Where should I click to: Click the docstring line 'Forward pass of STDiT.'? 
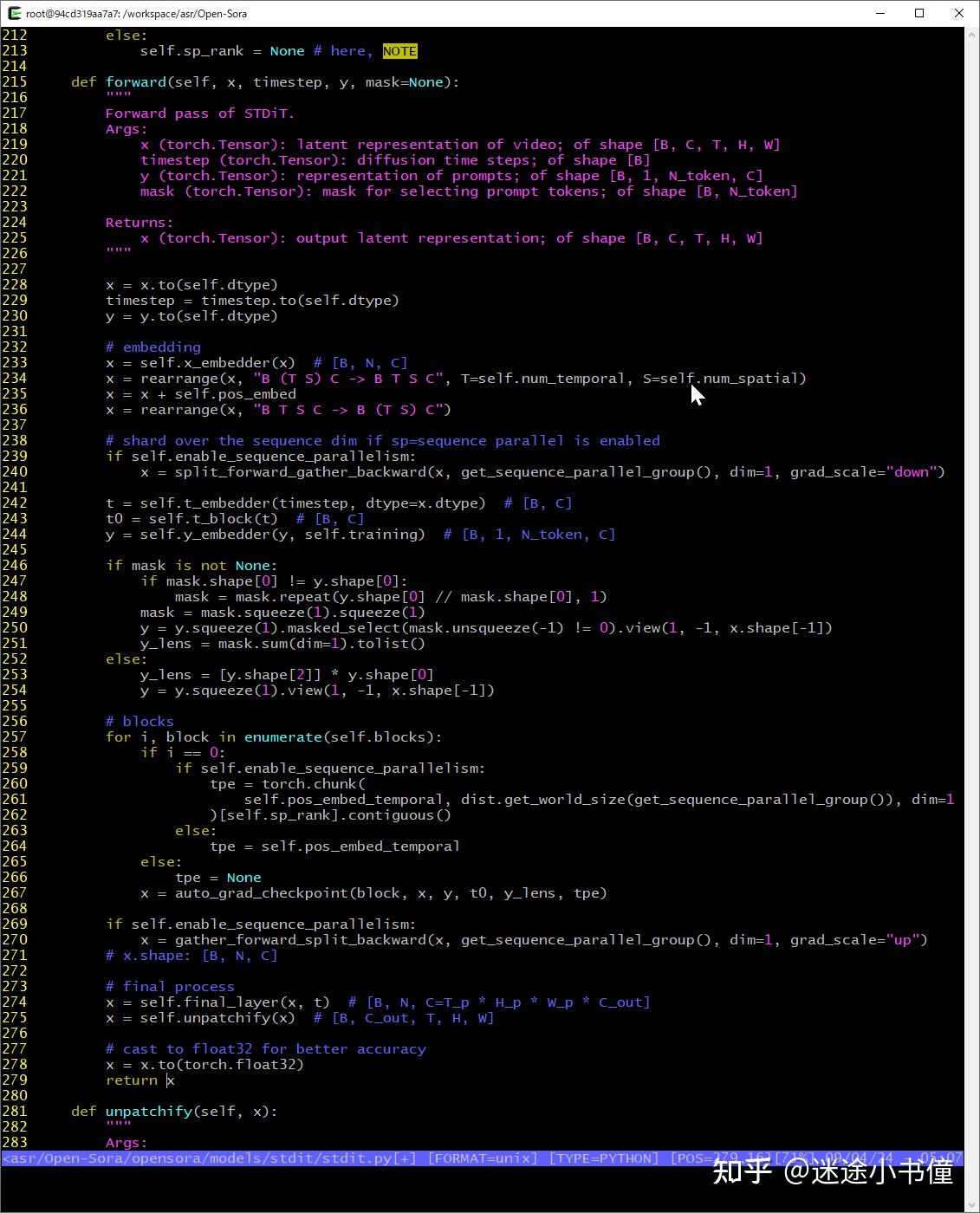tap(200, 114)
